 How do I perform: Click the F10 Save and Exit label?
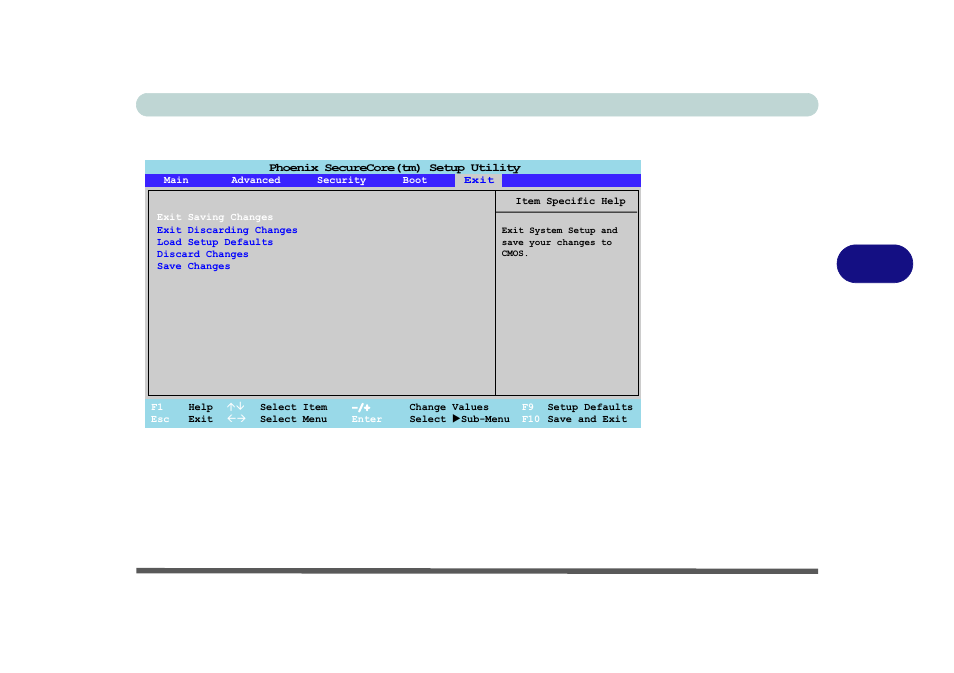[574, 419]
